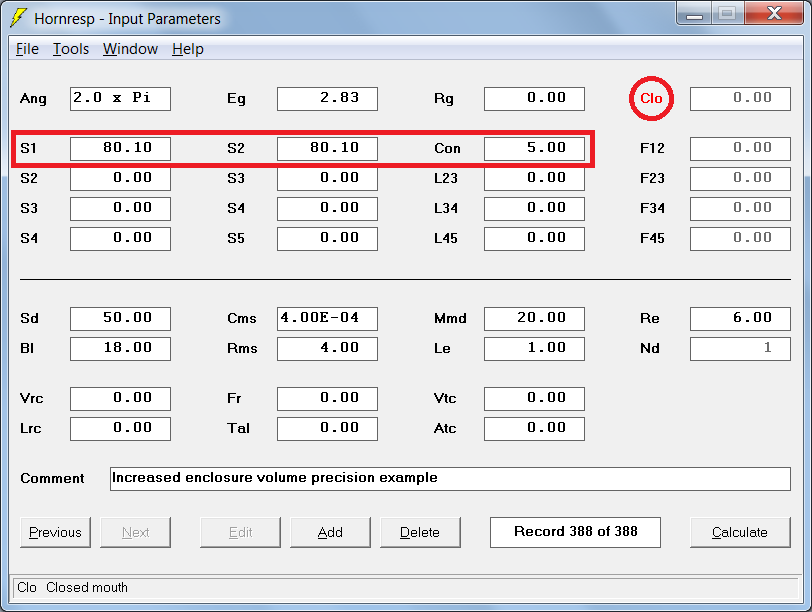812x612 pixels.
Task: Click the S5 input field
Action: coord(327,239)
